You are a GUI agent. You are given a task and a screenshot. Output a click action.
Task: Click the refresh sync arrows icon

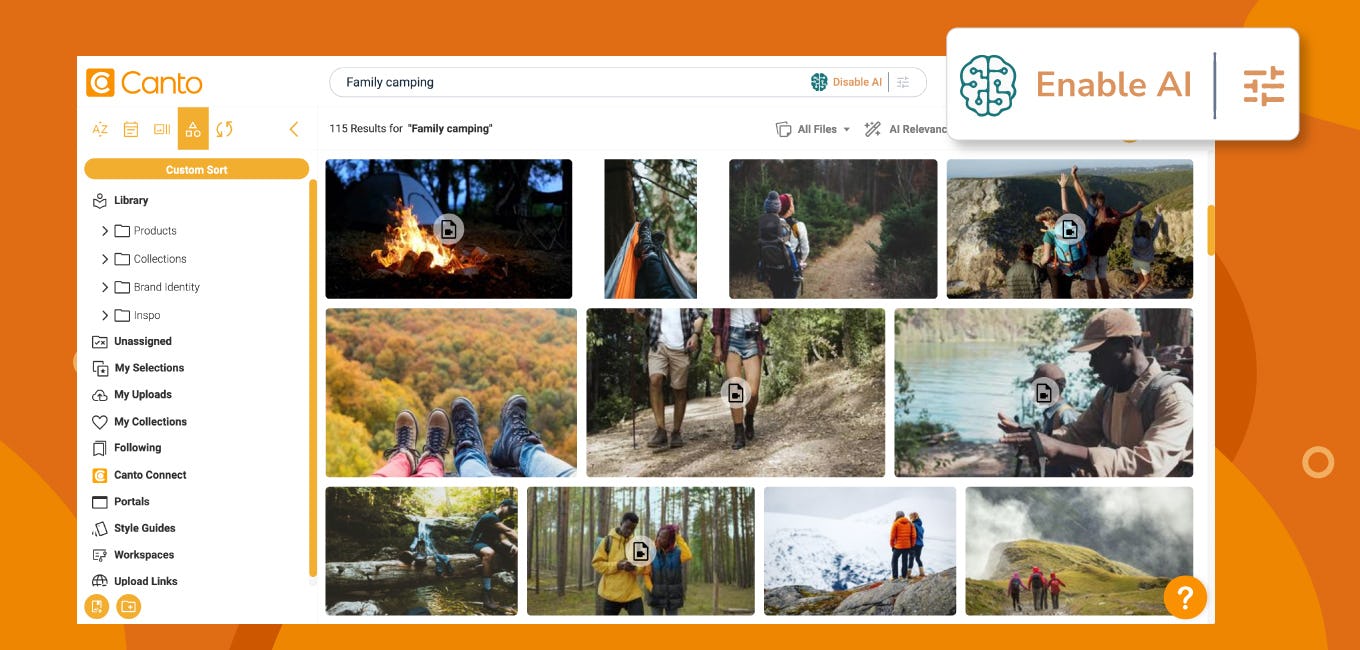224,129
